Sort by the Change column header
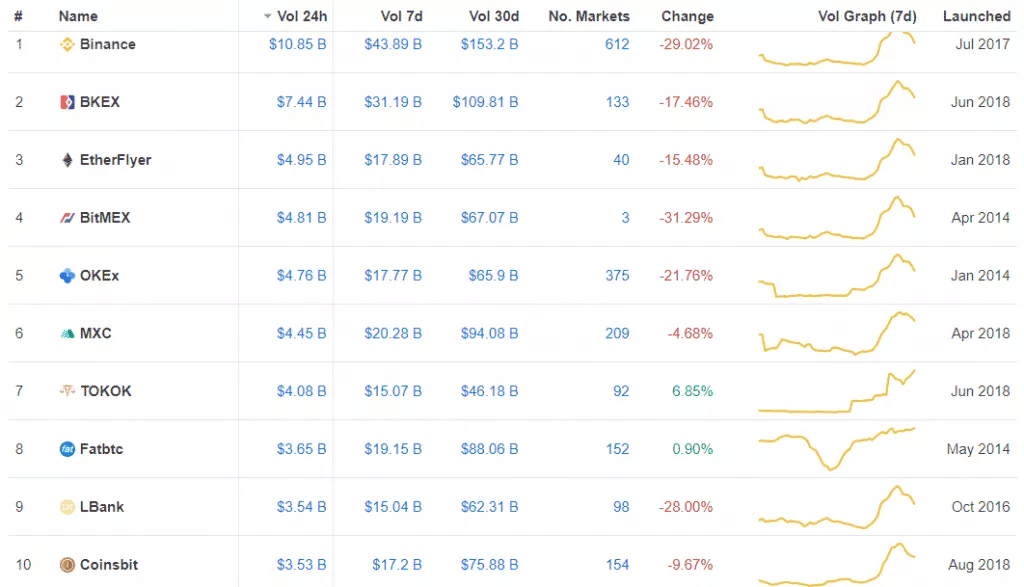Image resolution: width=1024 pixels, height=587 pixels. point(687,16)
